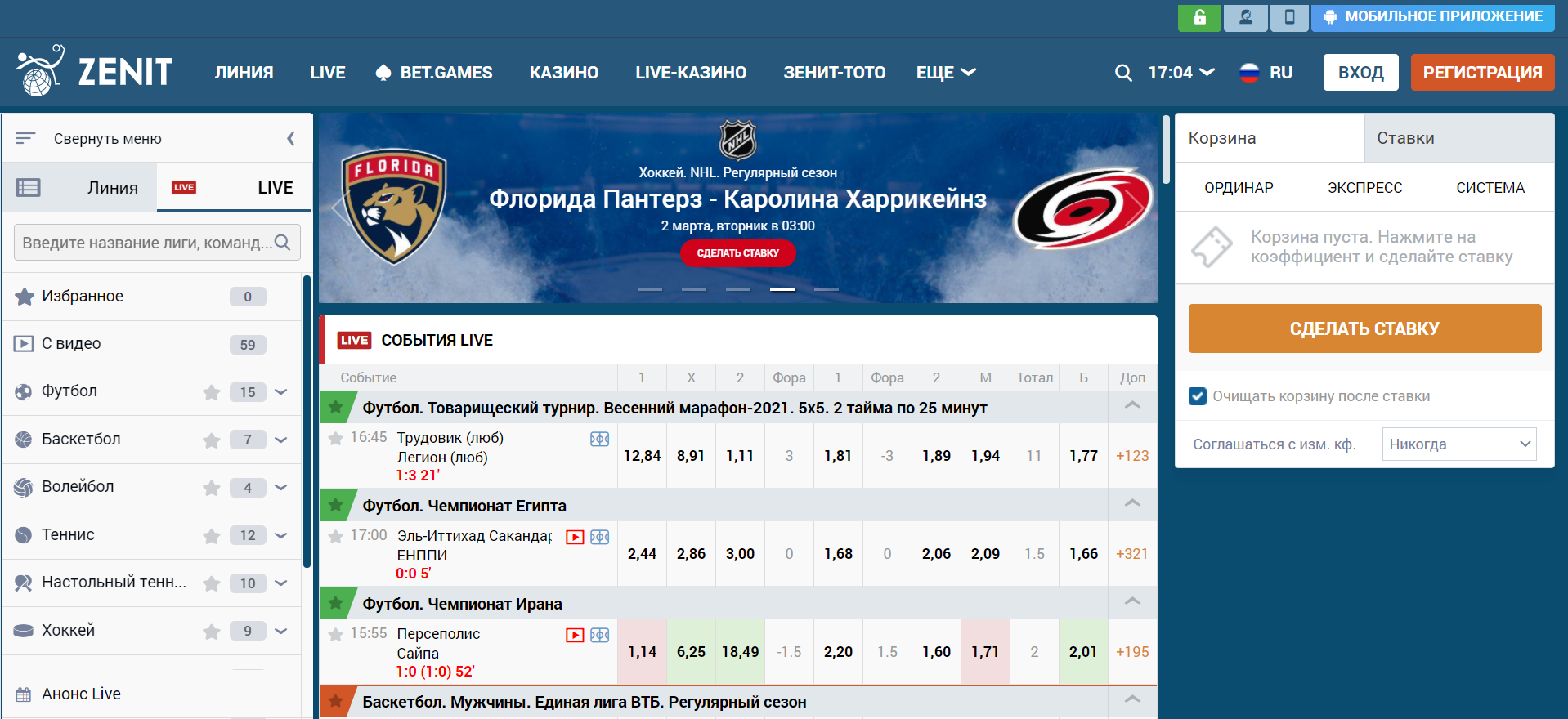Click the С видео play icon
The height and width of the screenshot is (719, 1568).
coord(24,344)
